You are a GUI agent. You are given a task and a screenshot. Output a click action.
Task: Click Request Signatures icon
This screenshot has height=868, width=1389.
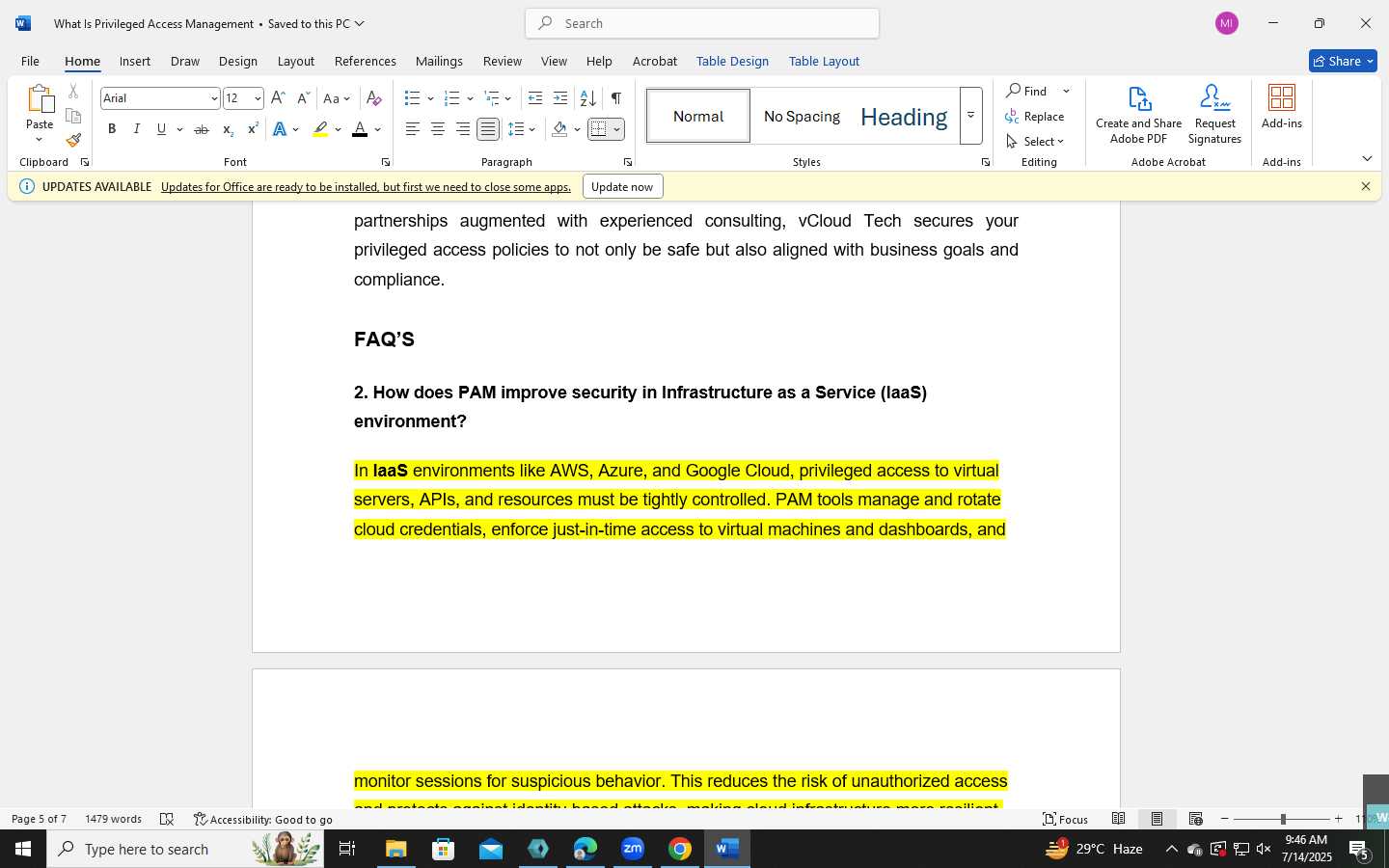tap(1214, 114)
